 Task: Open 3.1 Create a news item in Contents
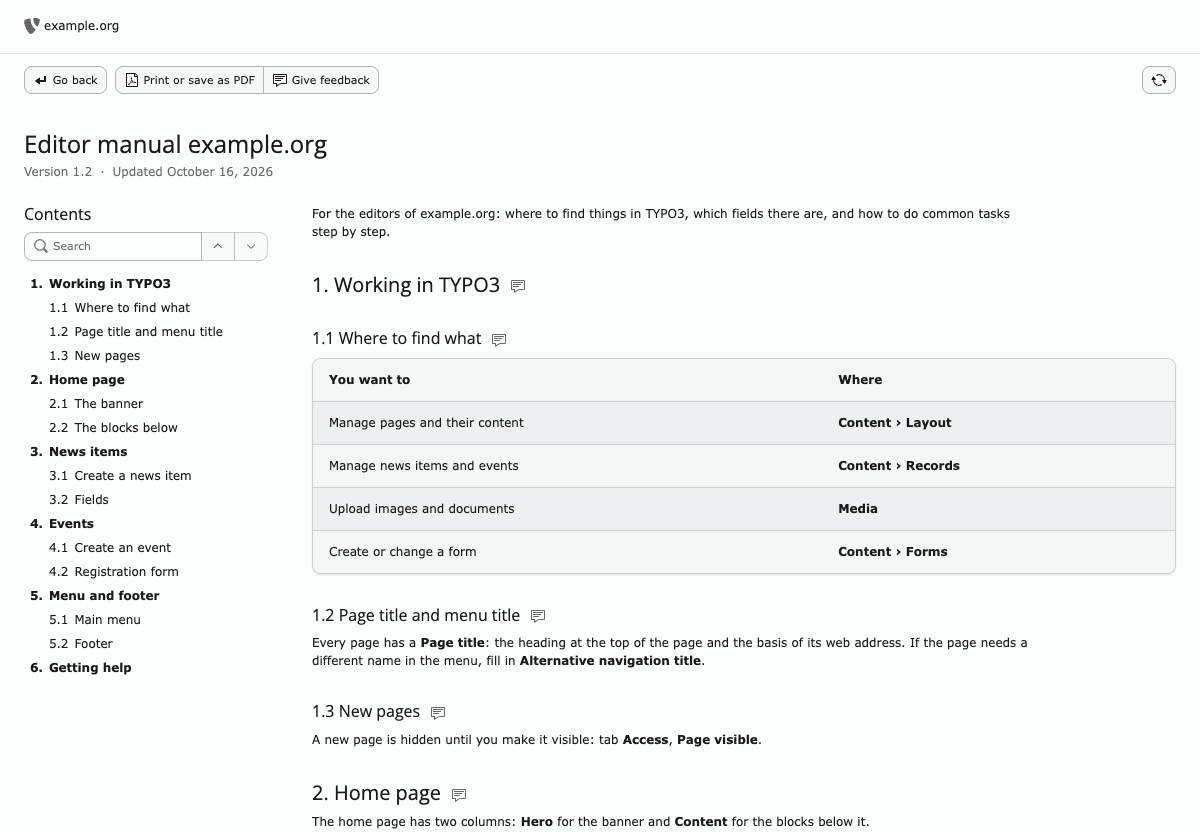[x=120, y=476]
